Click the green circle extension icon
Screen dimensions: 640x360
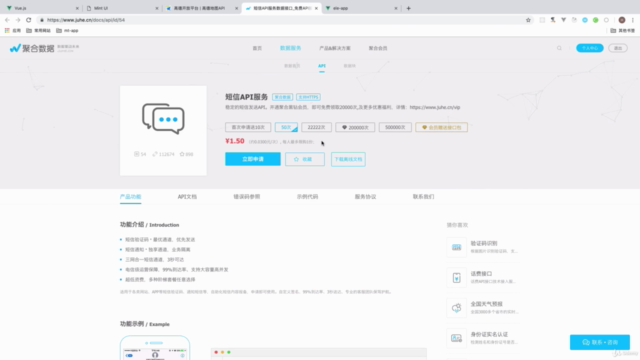pos(596,20)
